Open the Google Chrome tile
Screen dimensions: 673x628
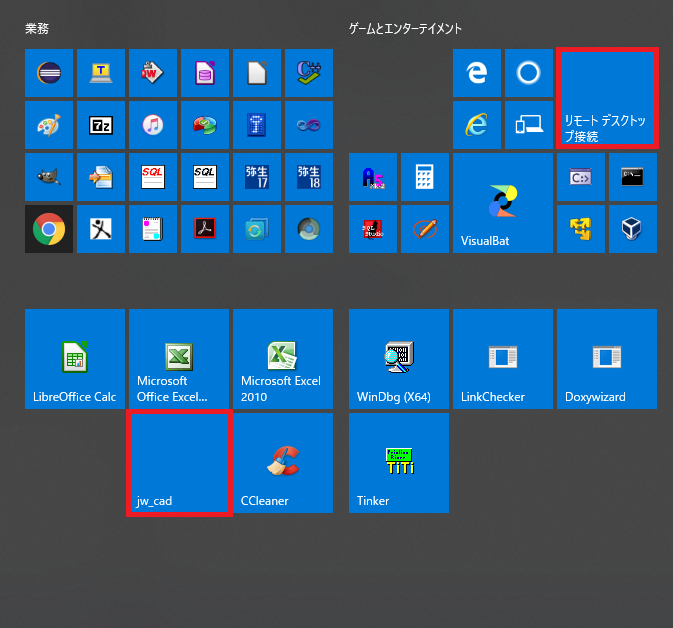49,229
